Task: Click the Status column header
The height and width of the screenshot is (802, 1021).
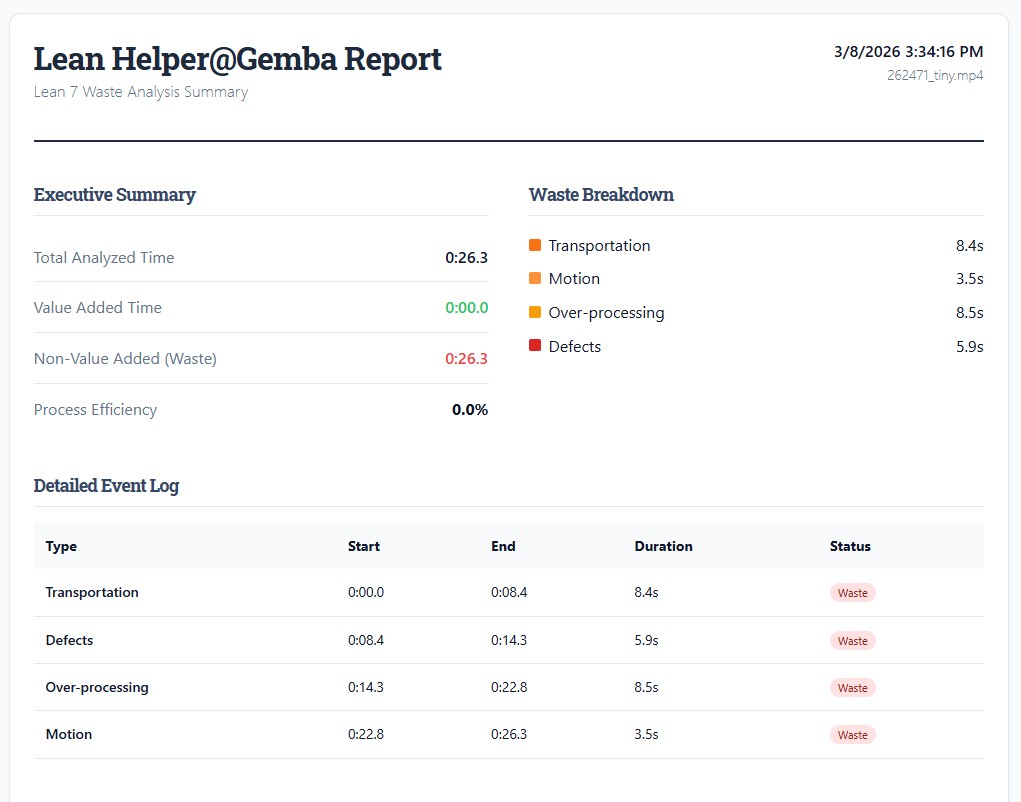Action: (850, 546)
